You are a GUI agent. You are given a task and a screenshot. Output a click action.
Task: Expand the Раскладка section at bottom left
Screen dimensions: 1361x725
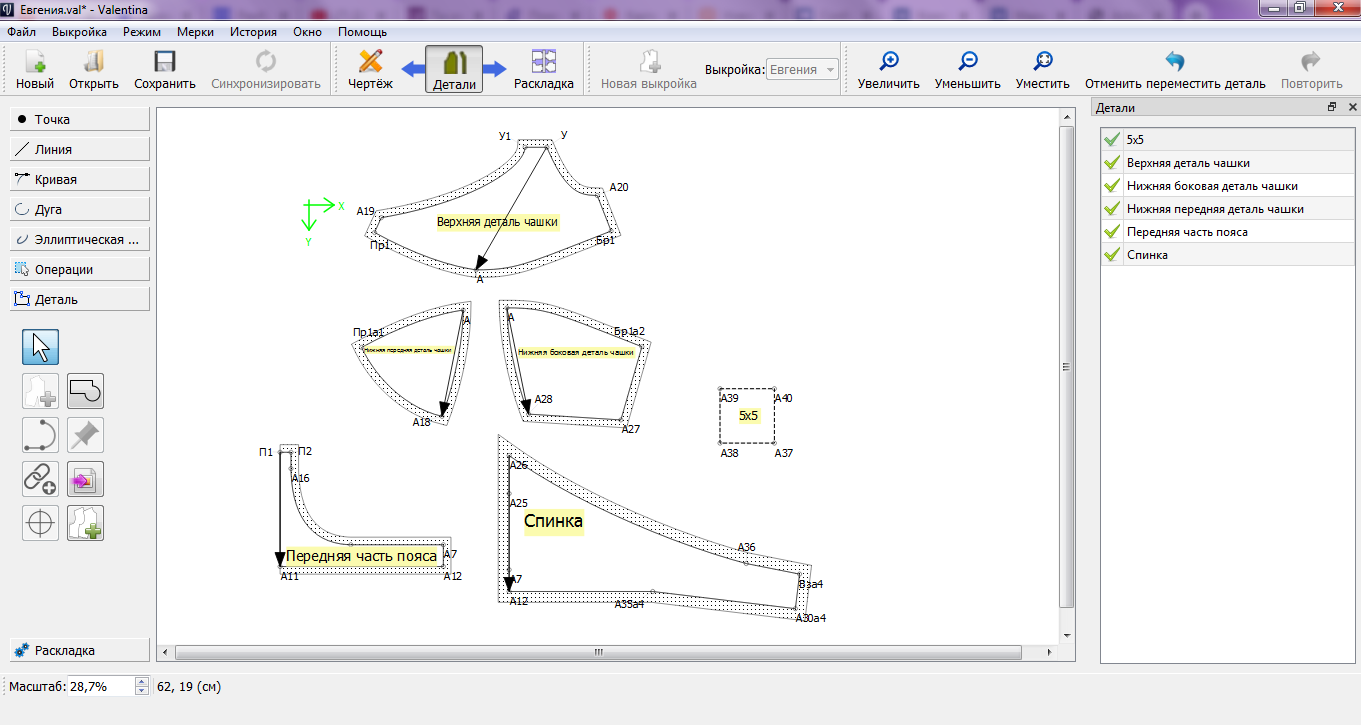pos(79,650)
